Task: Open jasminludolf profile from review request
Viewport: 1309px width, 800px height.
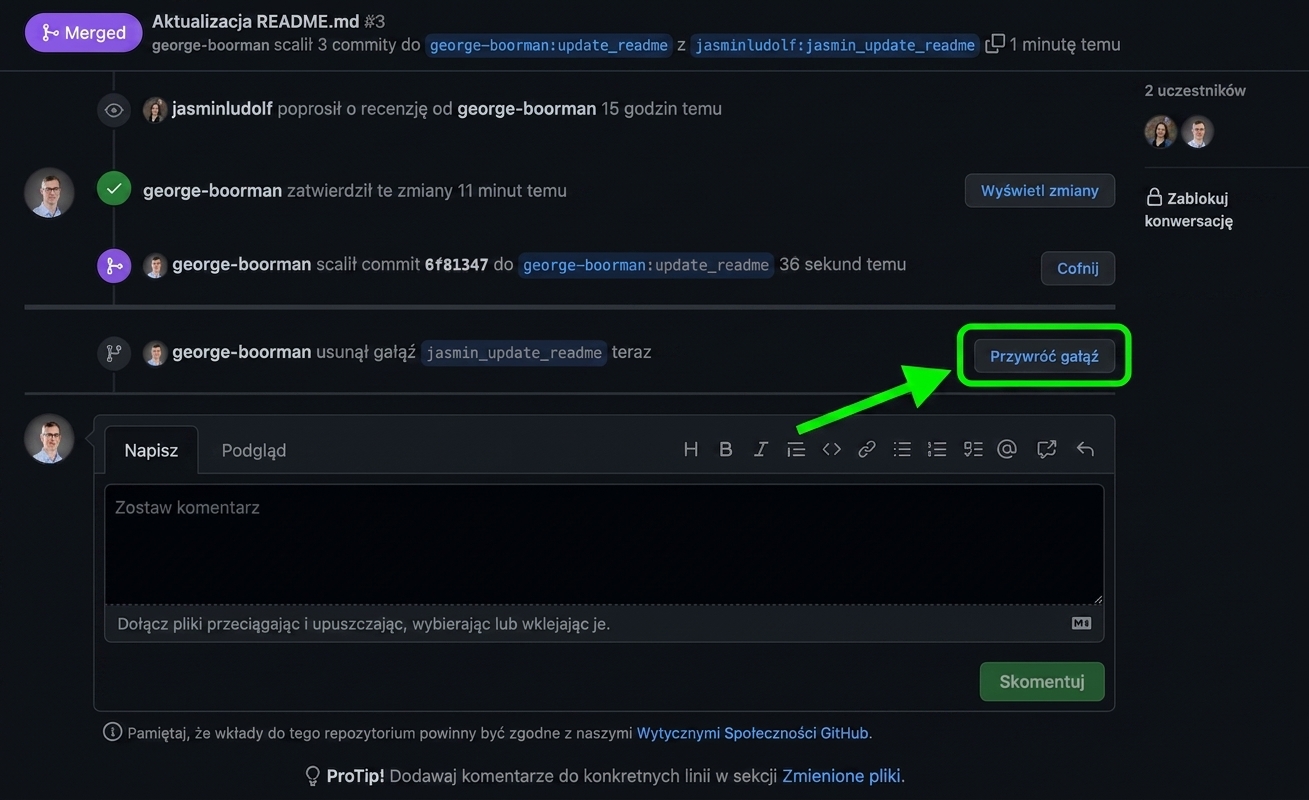Action: pyautogui.click(x=222, y=108)
